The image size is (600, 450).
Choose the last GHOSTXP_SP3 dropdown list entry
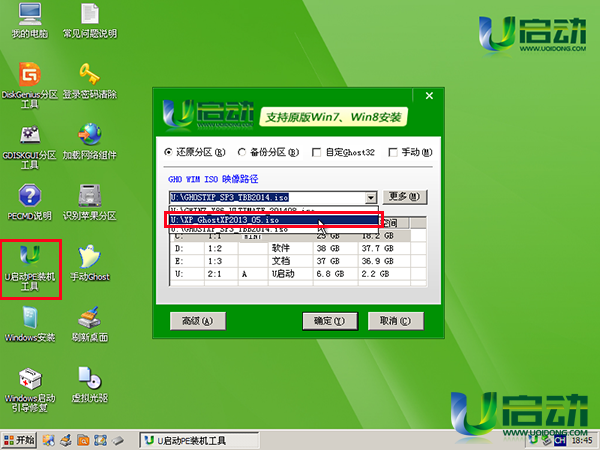click(273, 229)
